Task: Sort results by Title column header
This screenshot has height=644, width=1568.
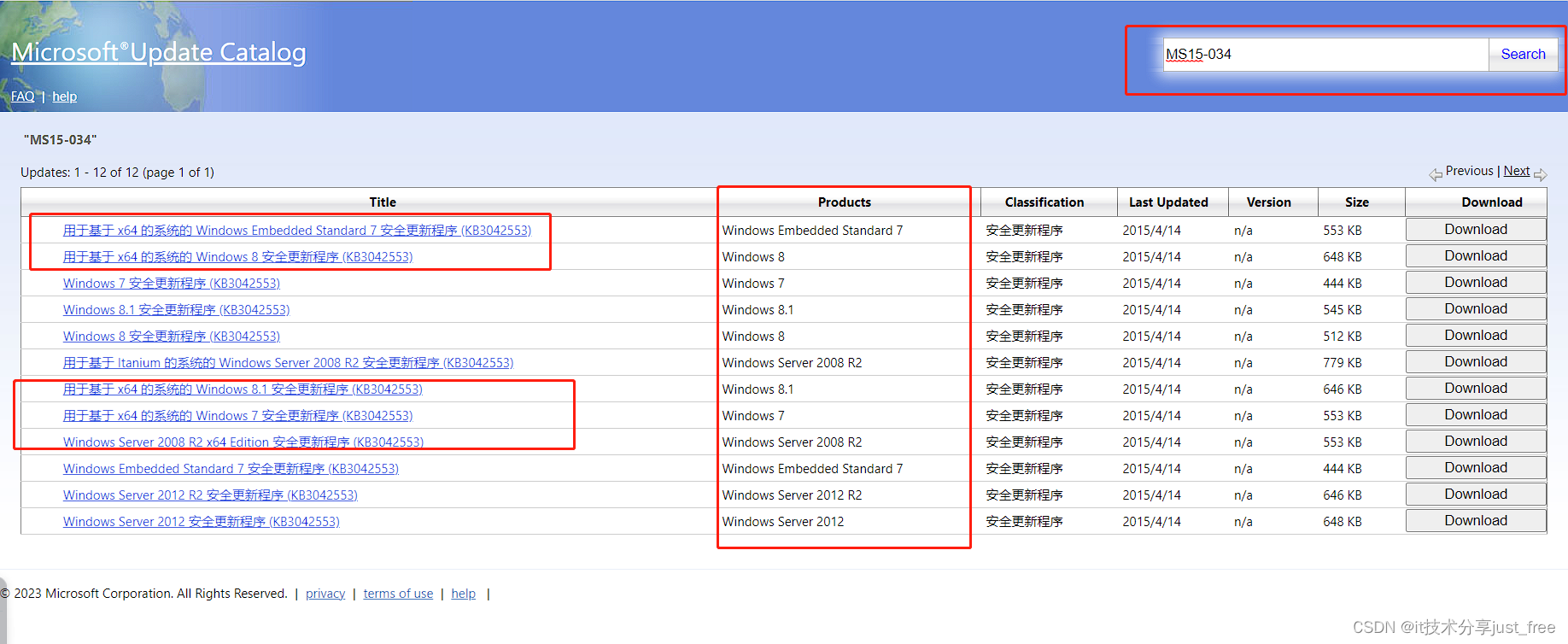Action: [x=383, y=202]
